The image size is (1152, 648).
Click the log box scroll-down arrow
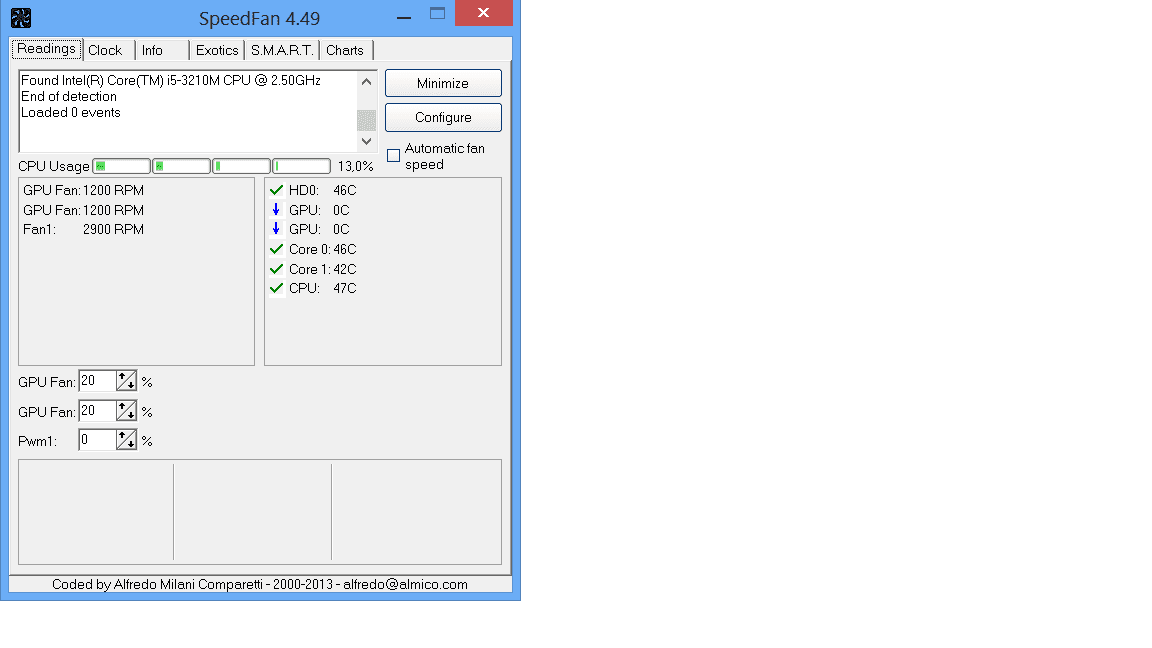pyautogui.click(x=367, y=141)
